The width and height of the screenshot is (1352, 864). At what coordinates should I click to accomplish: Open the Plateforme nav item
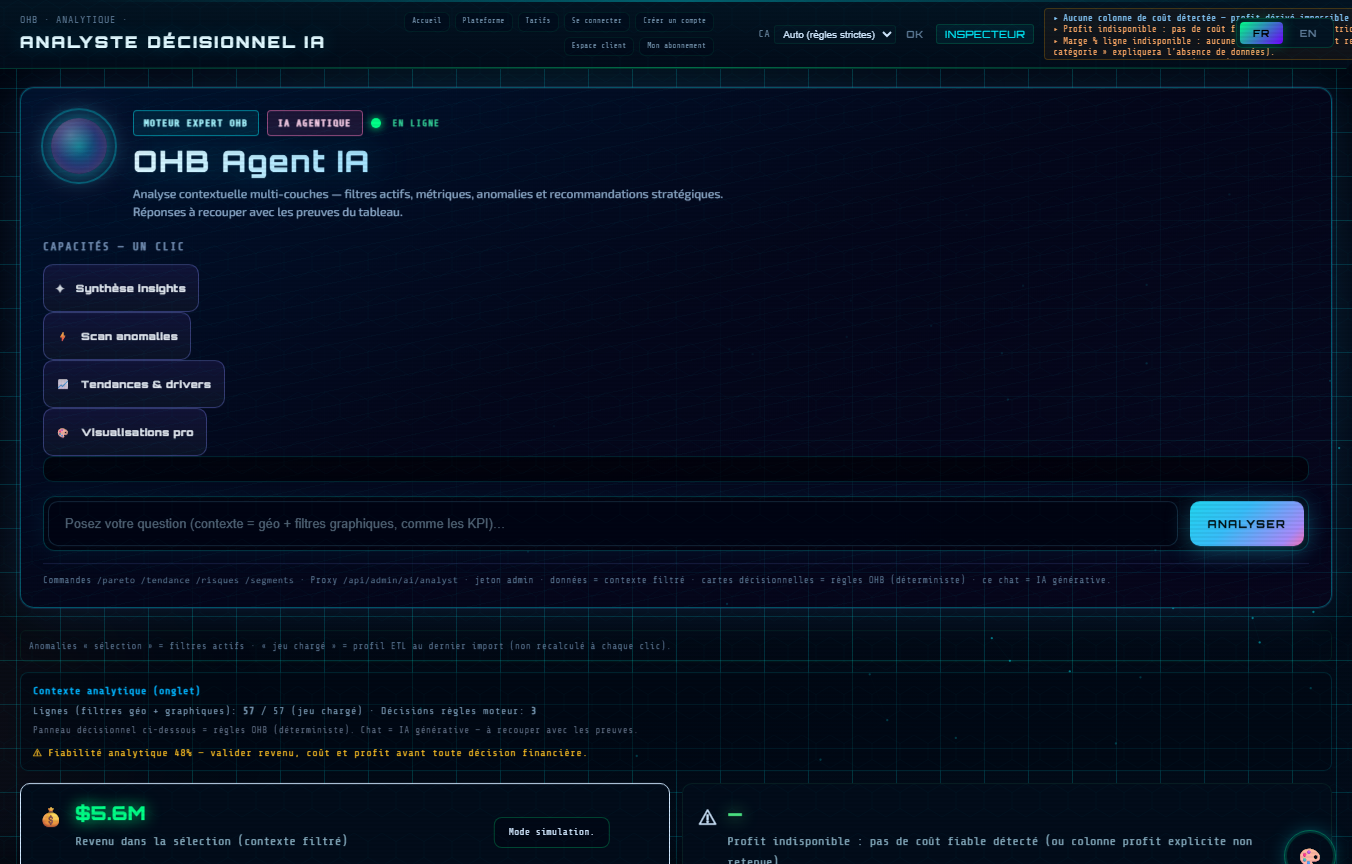[x=483, y=20]
